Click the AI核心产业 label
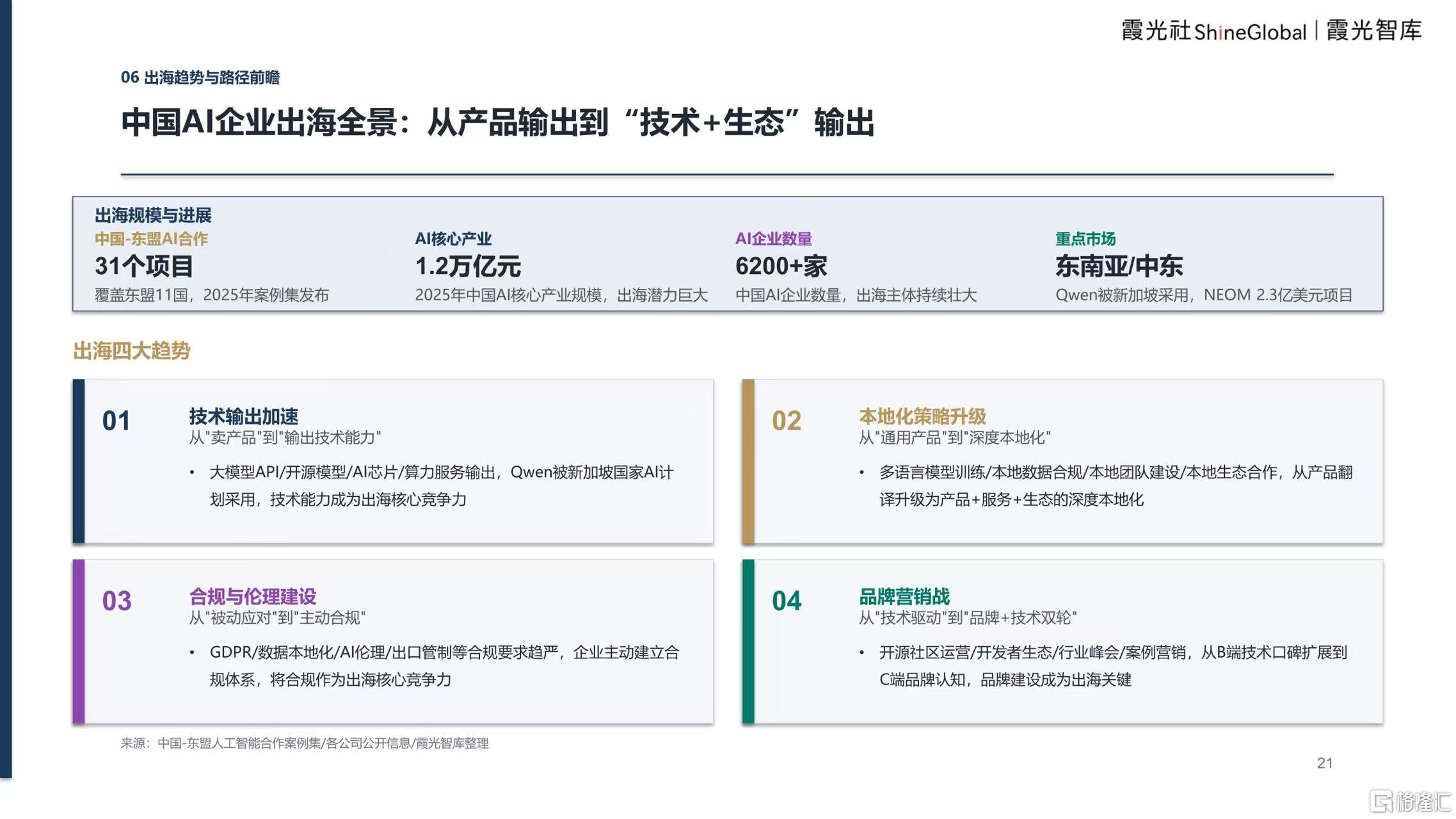The height and width of the screenshot is (819, 1456). tap(453, 239)
